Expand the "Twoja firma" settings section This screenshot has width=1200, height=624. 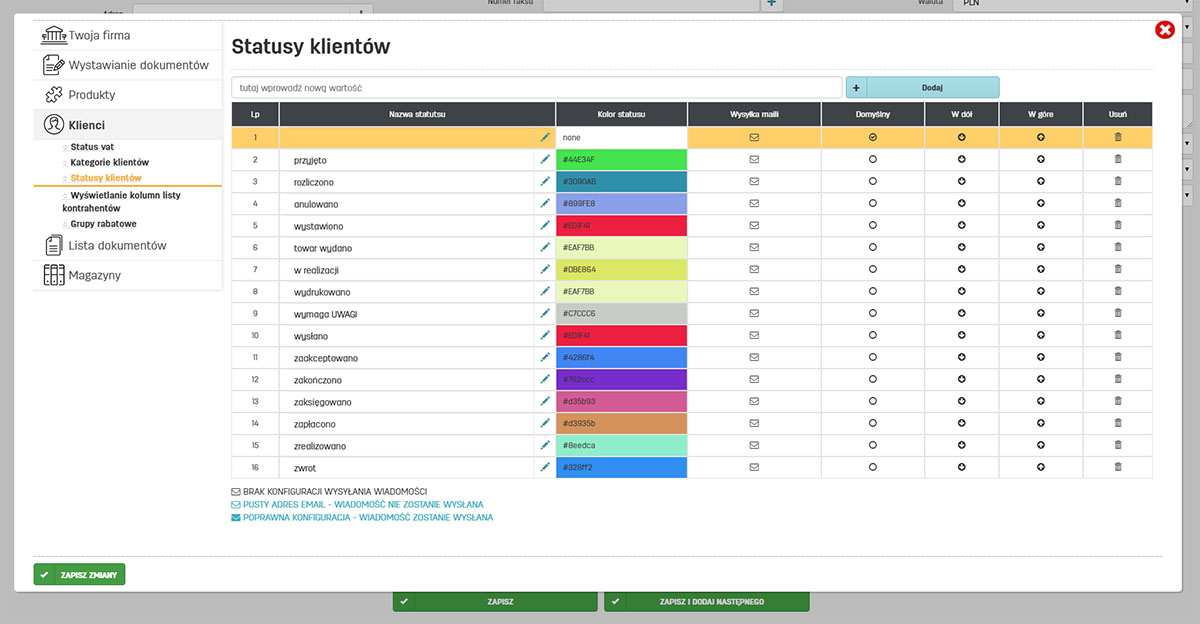pos(99,36)
